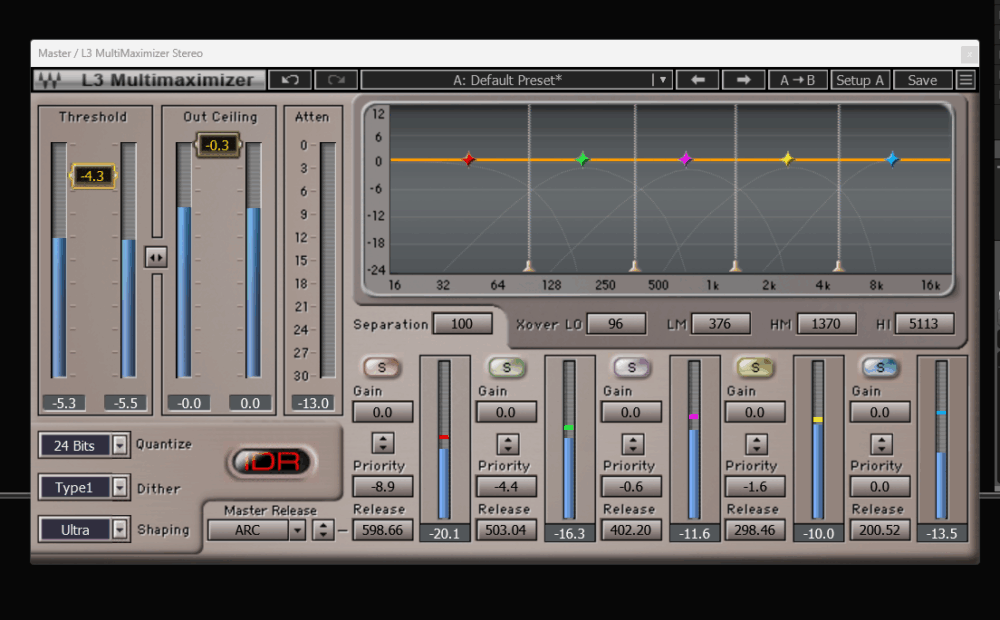Click the LM crossover field 376
This screenshot has height=620, width=1000.
(x=721, y=324)
